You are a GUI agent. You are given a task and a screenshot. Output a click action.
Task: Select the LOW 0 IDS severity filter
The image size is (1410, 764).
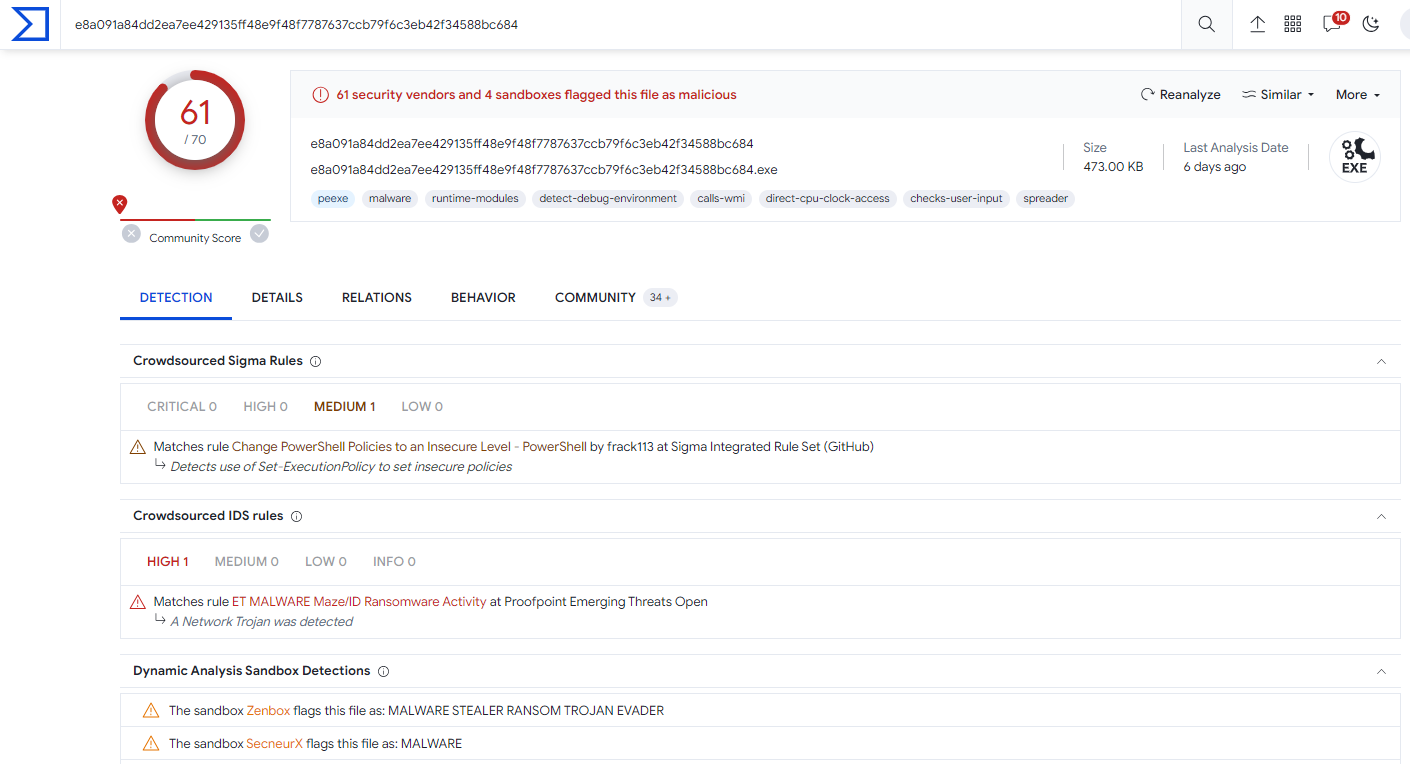coord(326,562)
